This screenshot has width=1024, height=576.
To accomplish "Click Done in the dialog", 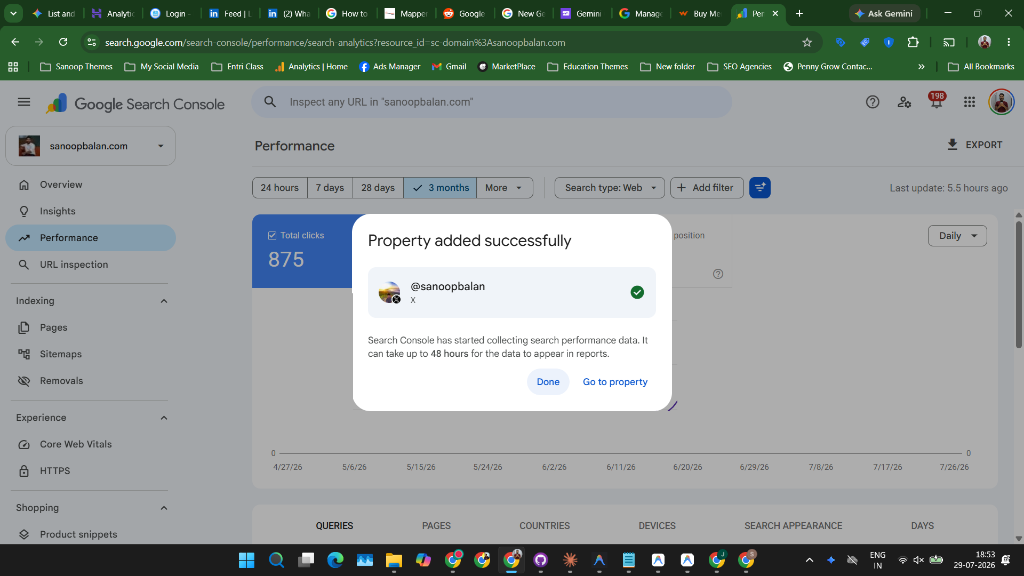I will pyautogui.click(x=548, y=382).
